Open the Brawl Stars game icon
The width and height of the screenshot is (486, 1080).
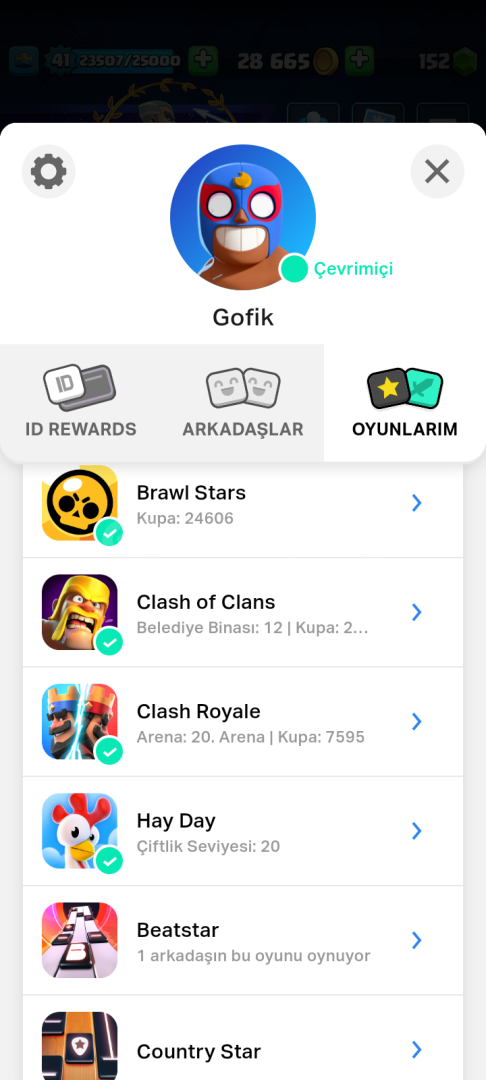80,503
